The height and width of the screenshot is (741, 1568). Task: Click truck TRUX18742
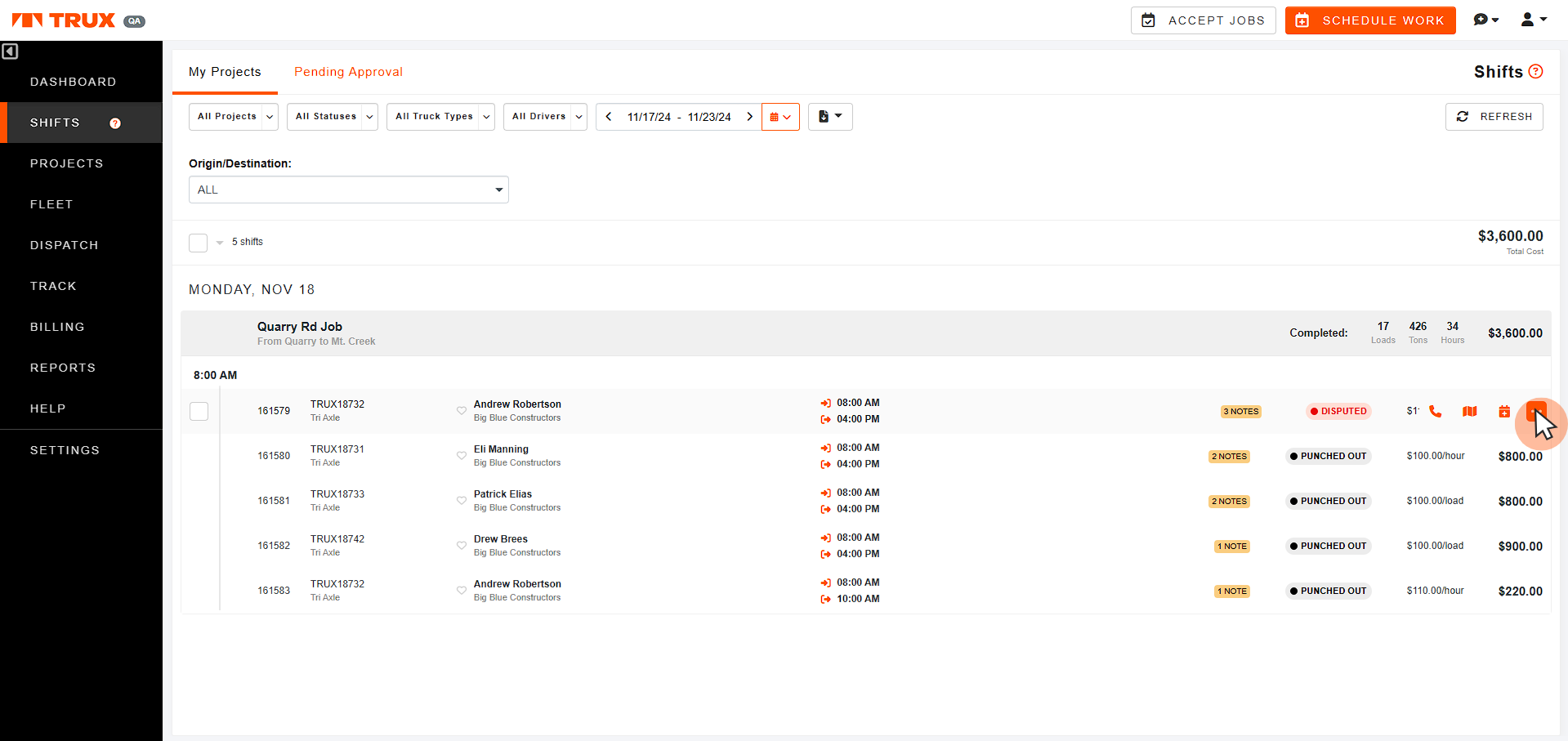pos(337,539)
